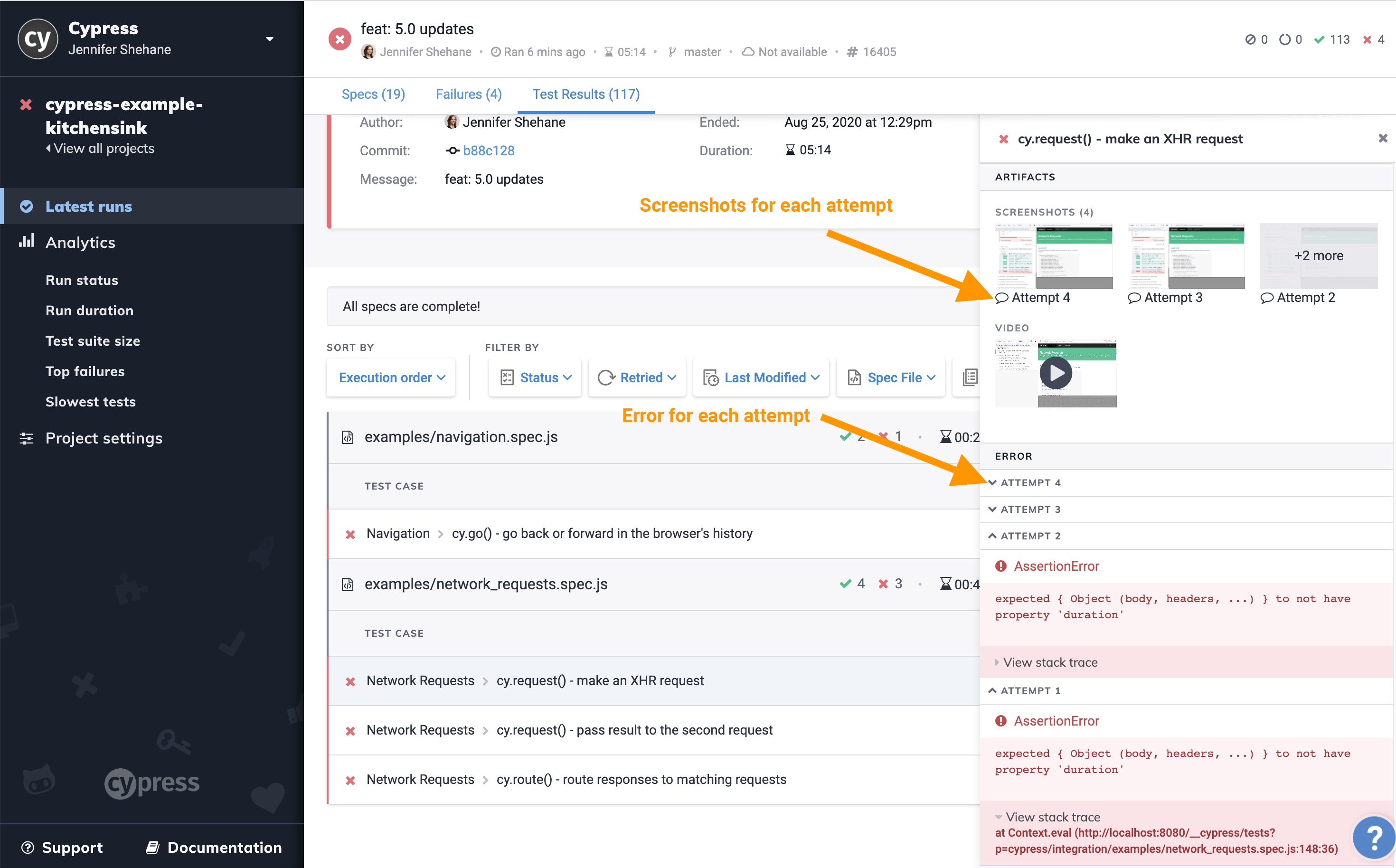This screenshot has height=868, width=1396.
Task: Click the Project settings sliders icon
Action: [x=27, y=439]
